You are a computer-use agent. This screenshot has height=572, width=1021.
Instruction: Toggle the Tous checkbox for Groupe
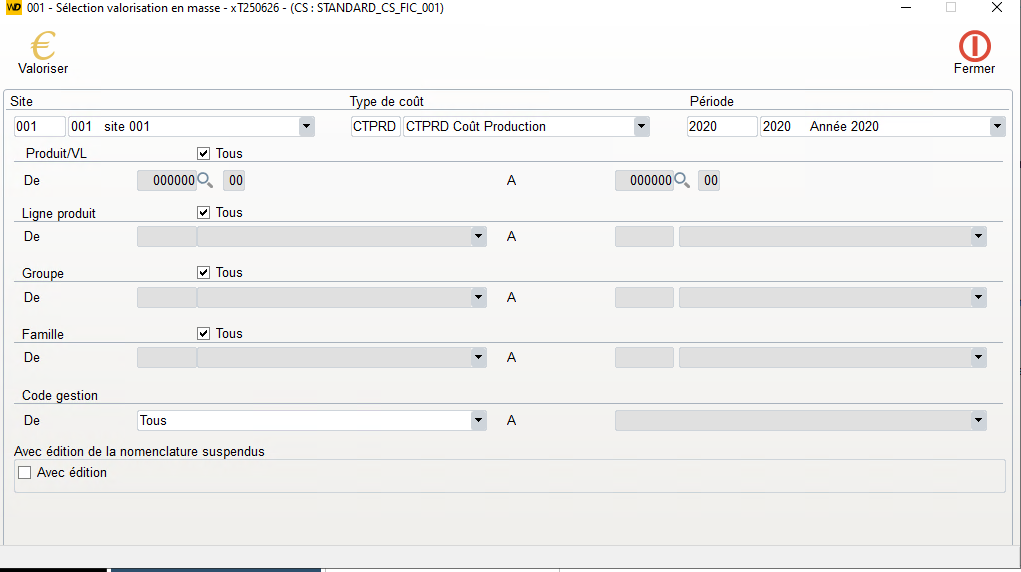tap(204, 273)
